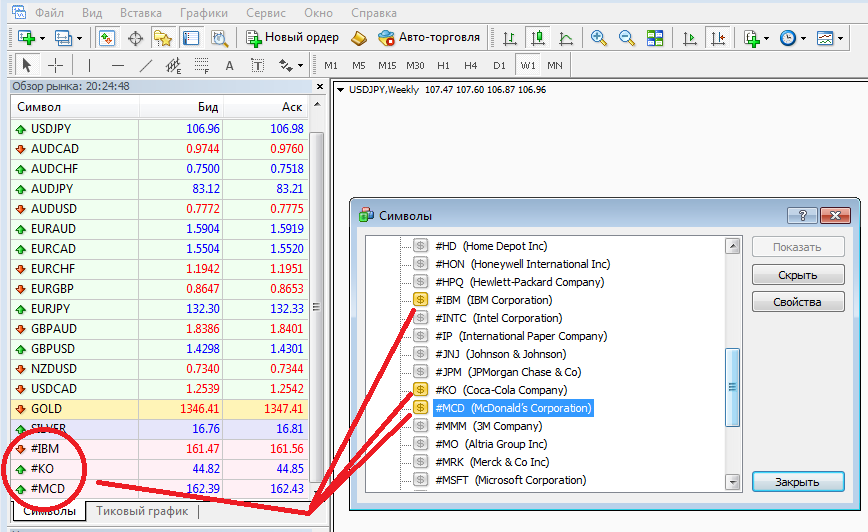Expand the Profiles dropdown arrow
Viewport: 868px width, 532px height.
click(79, 38)
